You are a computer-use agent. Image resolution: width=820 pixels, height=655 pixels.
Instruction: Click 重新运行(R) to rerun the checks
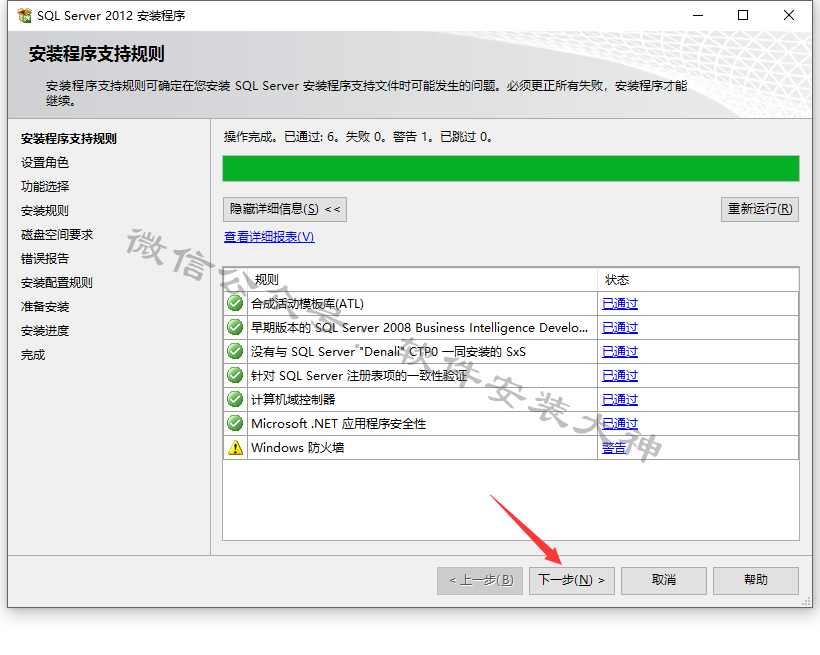click(x=760, y=209)
